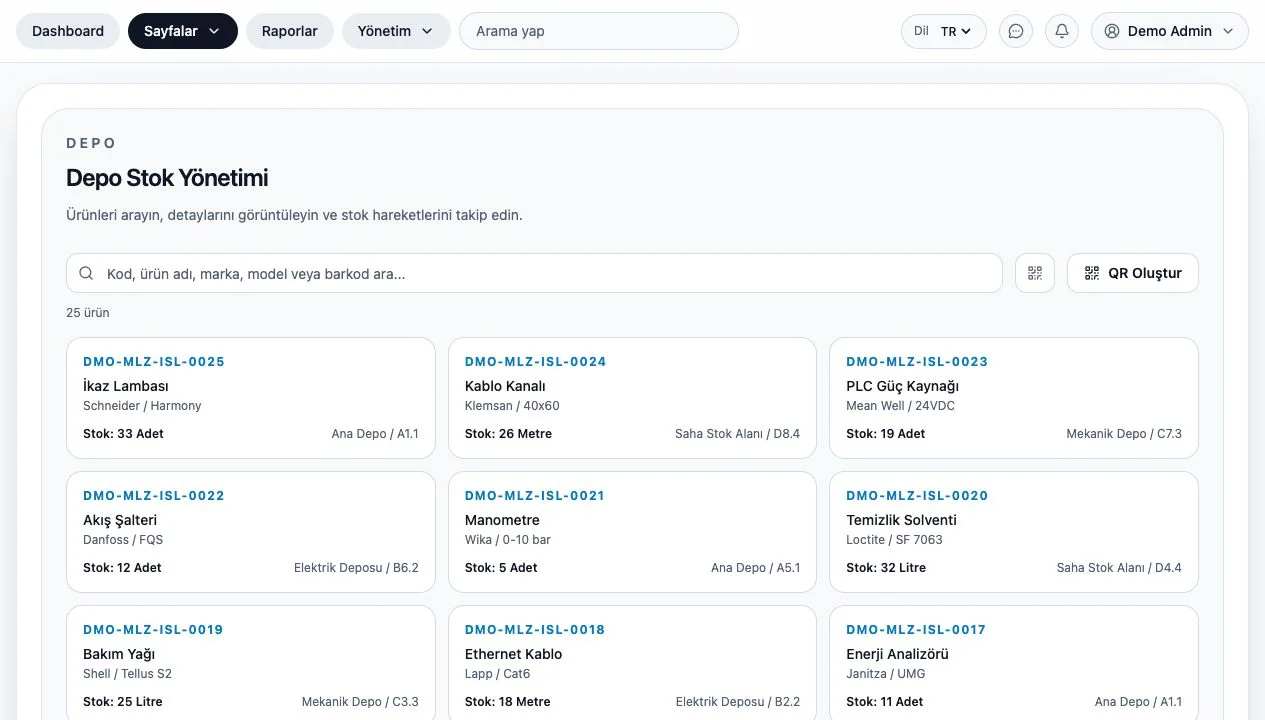Open the Raporlar page

click(x=290, y=31)
